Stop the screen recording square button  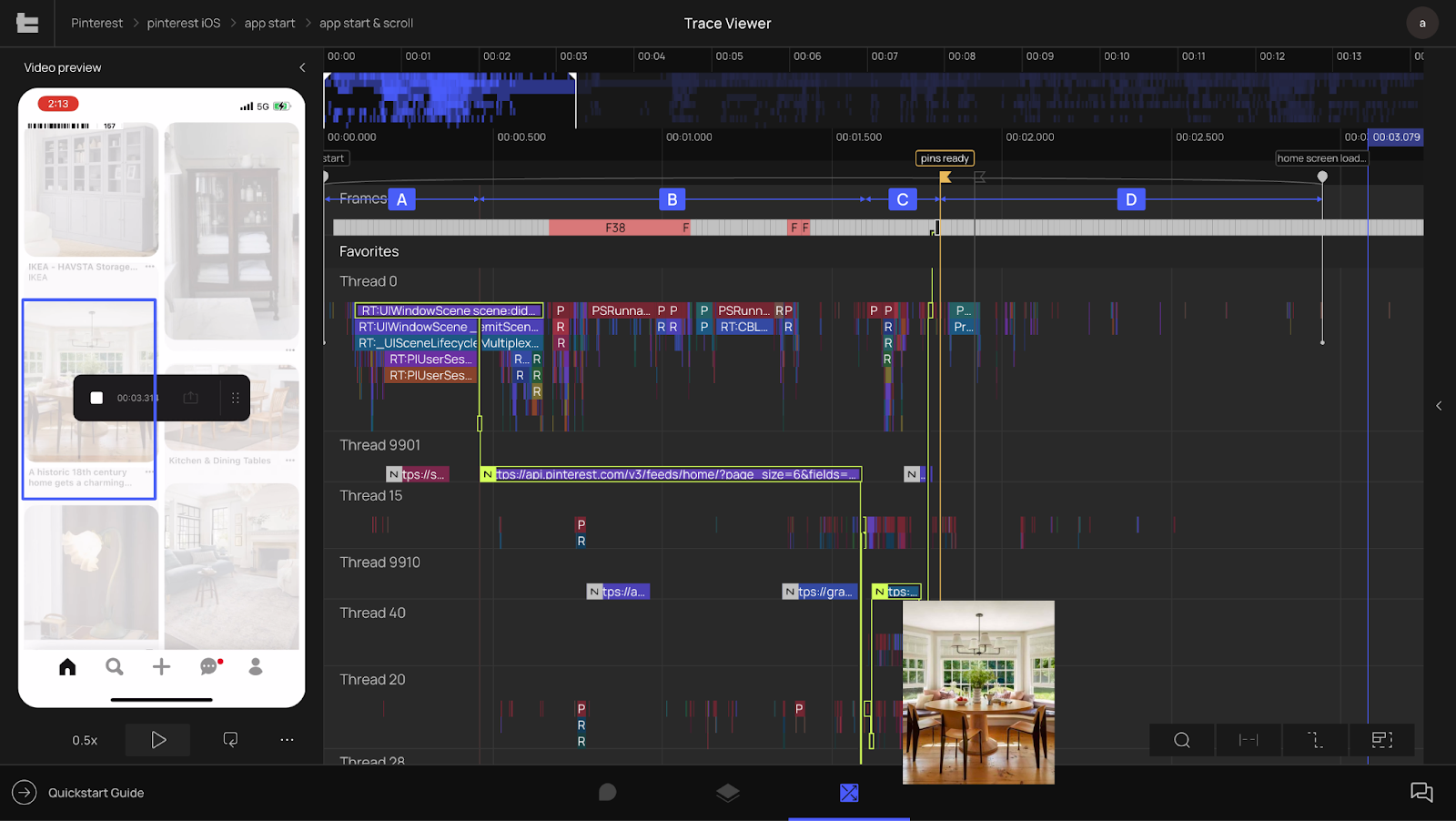coord(96,398)
